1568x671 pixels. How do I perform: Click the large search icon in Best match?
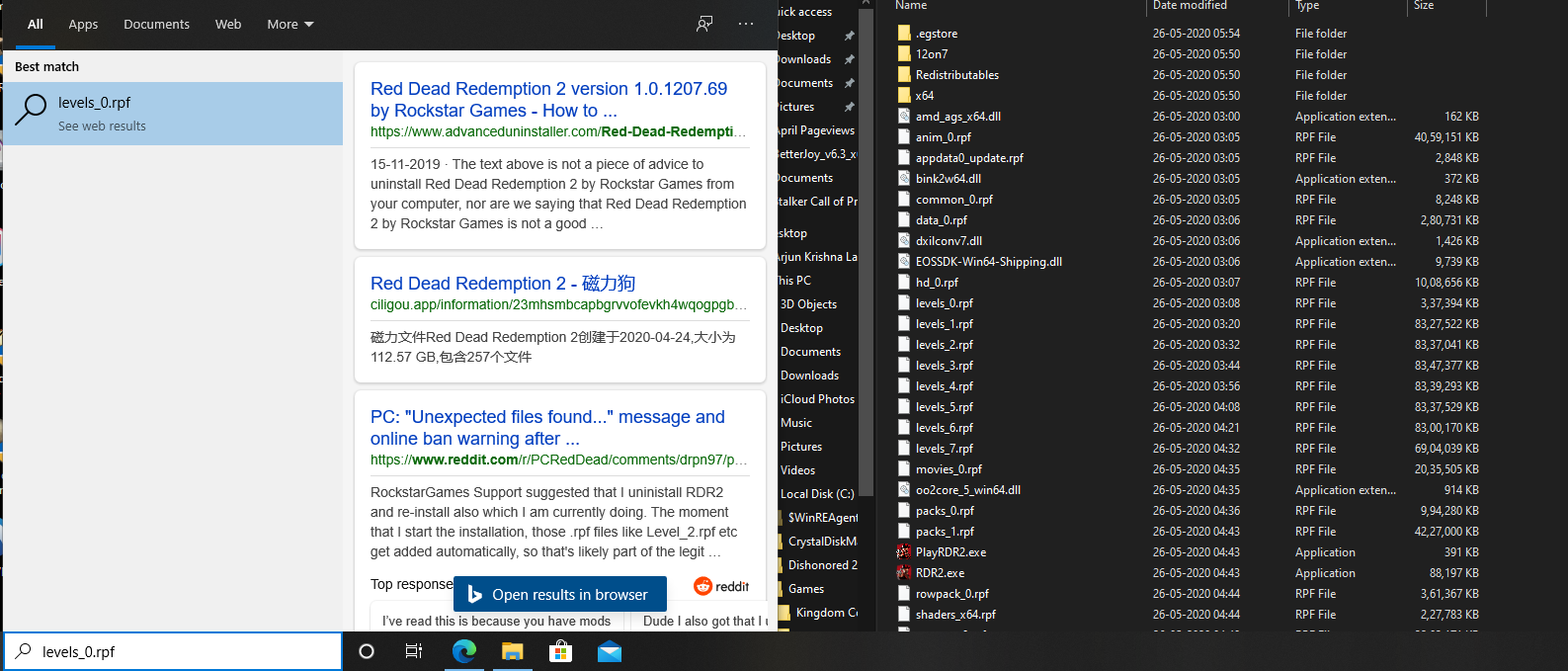pyautogui.click(x=31, y=110)
